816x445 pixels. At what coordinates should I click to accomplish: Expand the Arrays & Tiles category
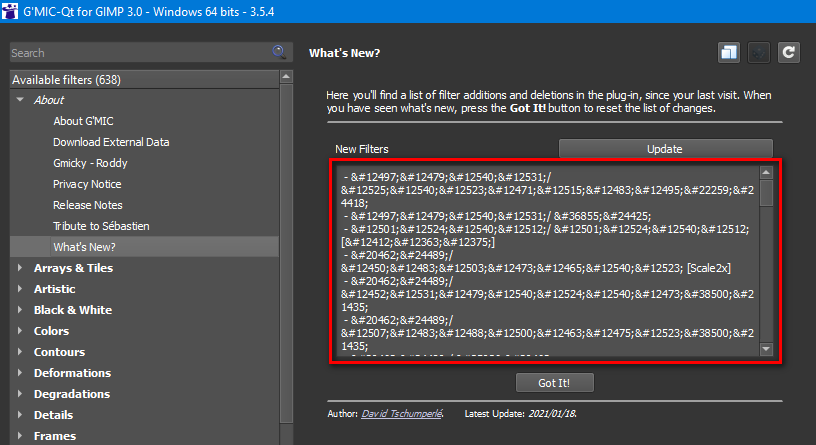pos(20,268)
